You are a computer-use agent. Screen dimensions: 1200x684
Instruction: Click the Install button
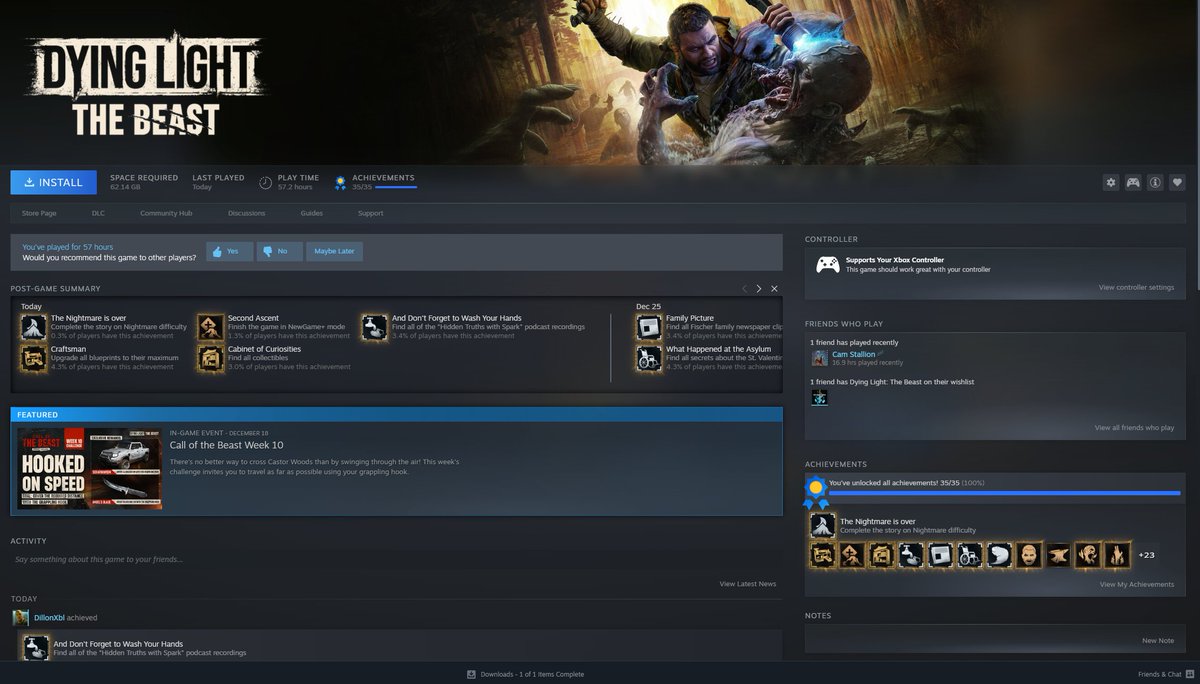pos(53,182)
